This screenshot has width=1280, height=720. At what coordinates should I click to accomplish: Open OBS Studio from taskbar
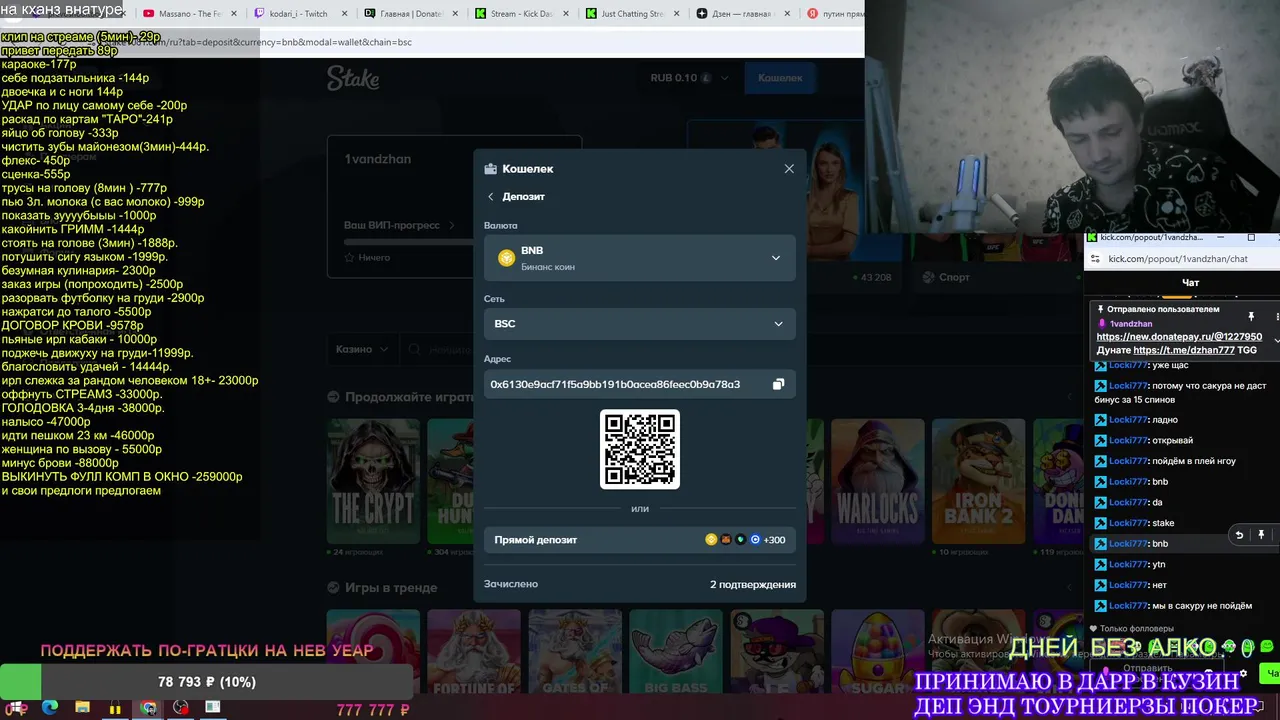click(x=181, y=708)
